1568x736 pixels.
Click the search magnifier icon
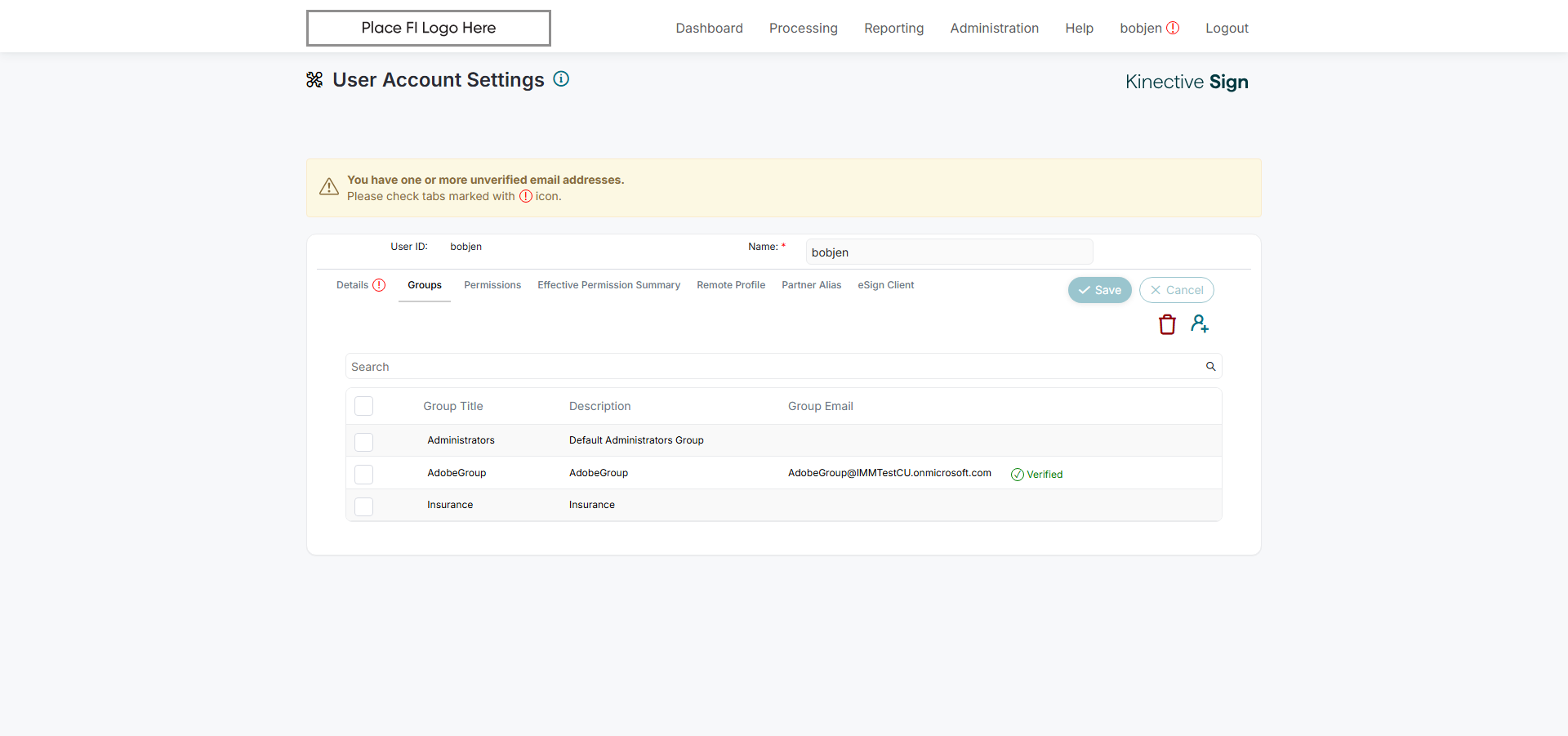[1210, 367]
